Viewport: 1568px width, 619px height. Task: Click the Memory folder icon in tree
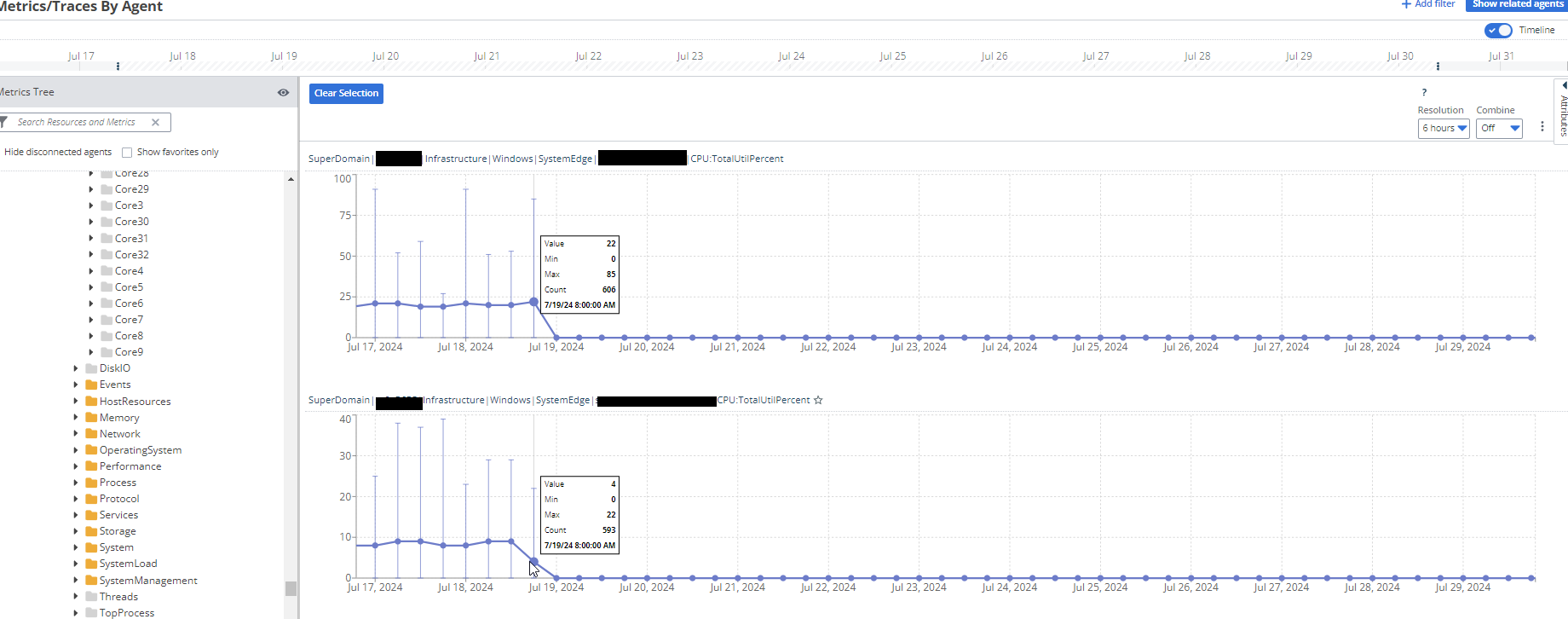click(91, 418)
